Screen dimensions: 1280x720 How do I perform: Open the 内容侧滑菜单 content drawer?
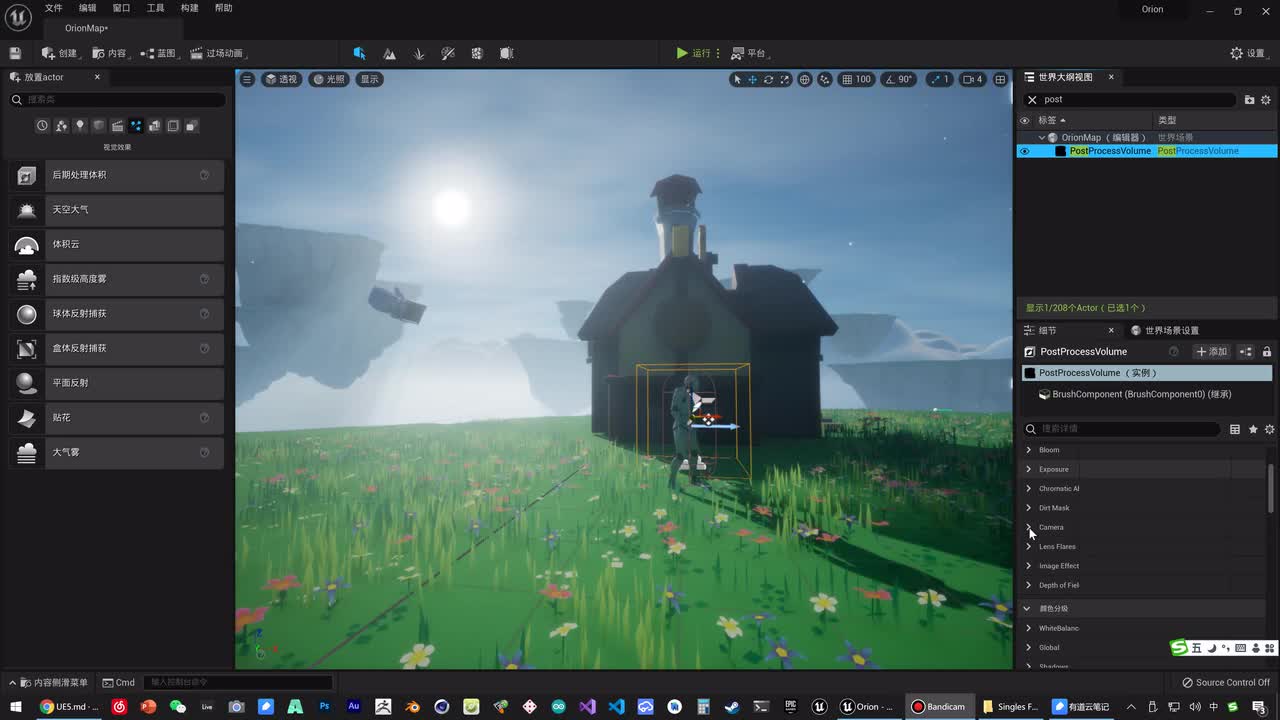point(49,682)
